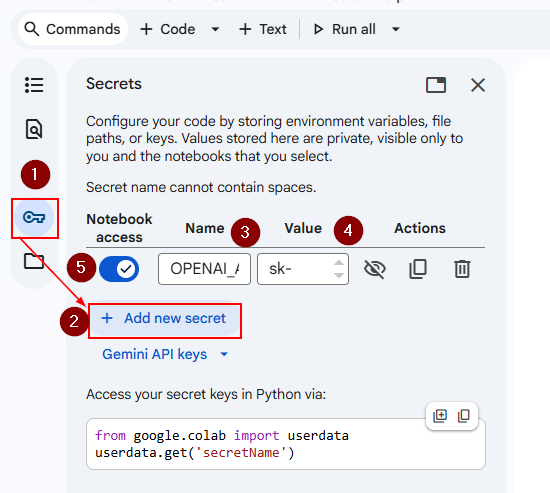Click the secret Name field OPENAI

tap(204, 269)
